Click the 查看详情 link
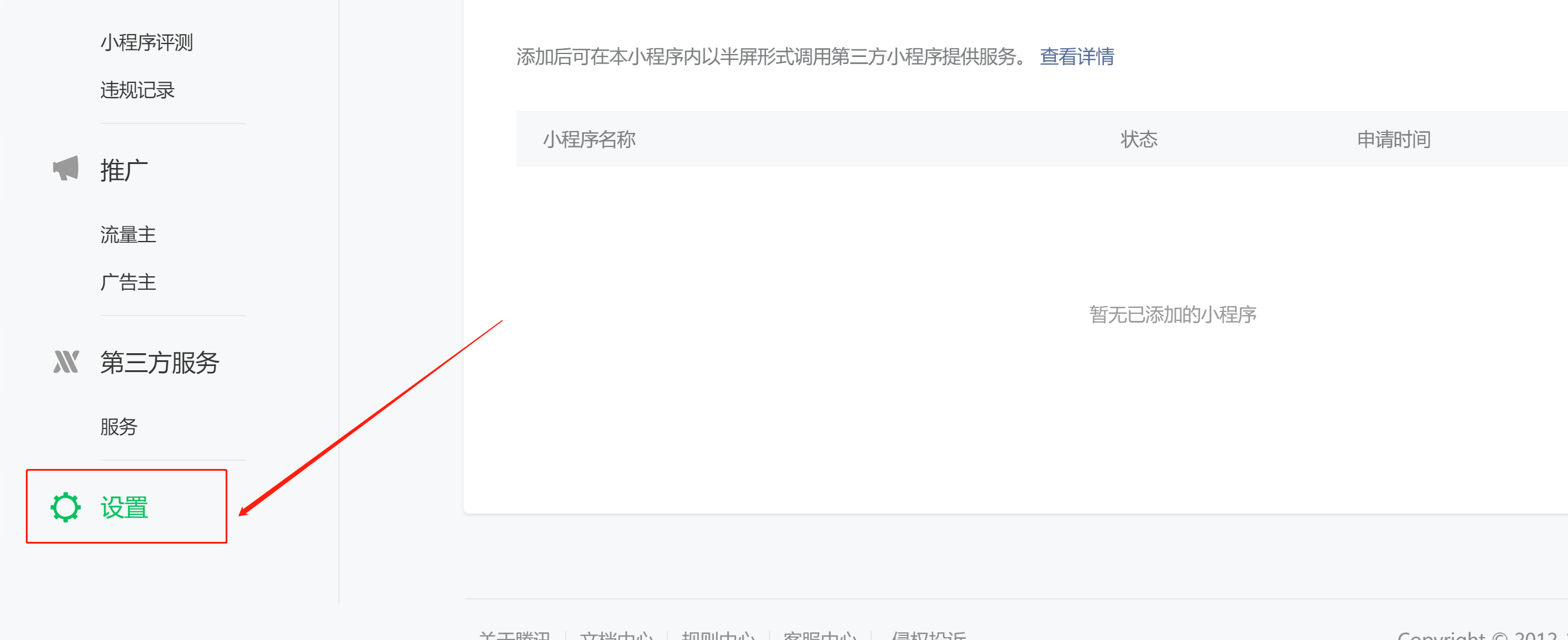 tap(1076, 56)
